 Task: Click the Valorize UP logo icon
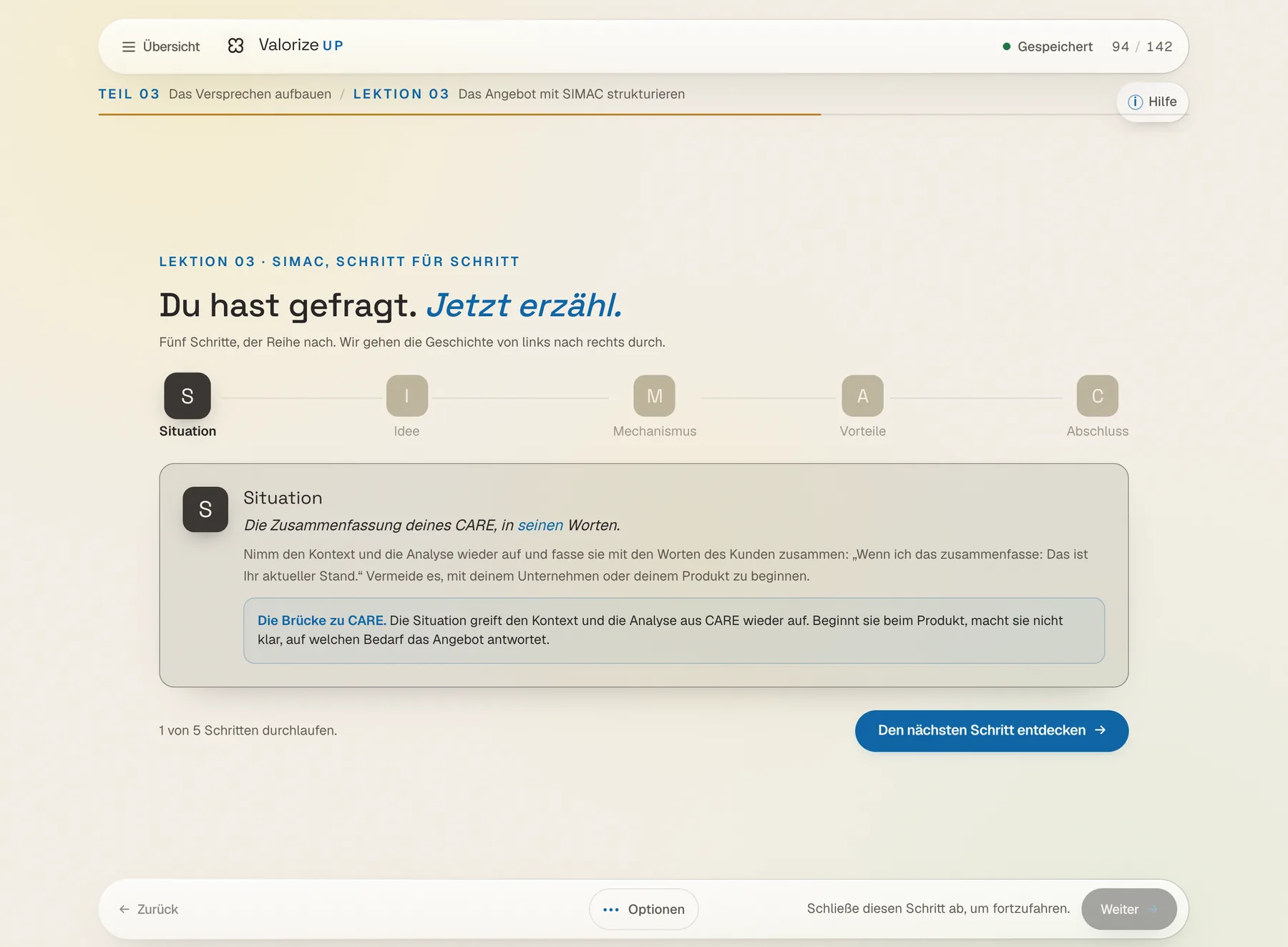pos(236,46)
